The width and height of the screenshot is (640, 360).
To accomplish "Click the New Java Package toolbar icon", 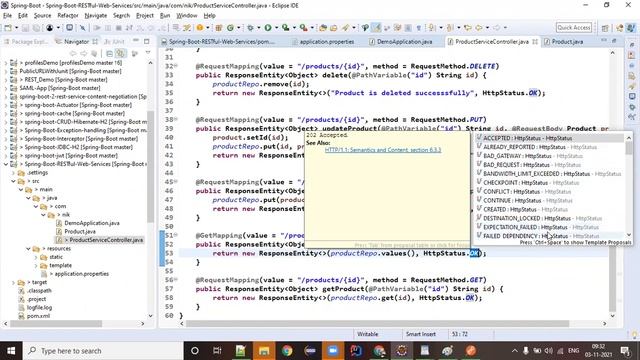I will (219, 28).
